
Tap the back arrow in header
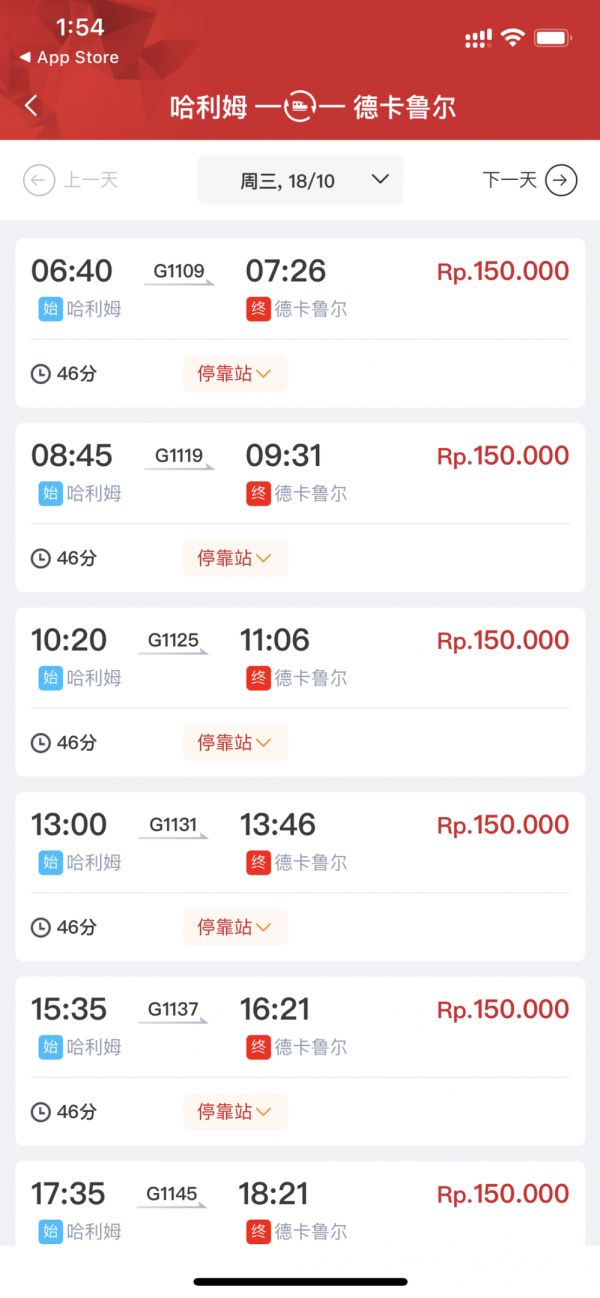click(x=31, y=106)
